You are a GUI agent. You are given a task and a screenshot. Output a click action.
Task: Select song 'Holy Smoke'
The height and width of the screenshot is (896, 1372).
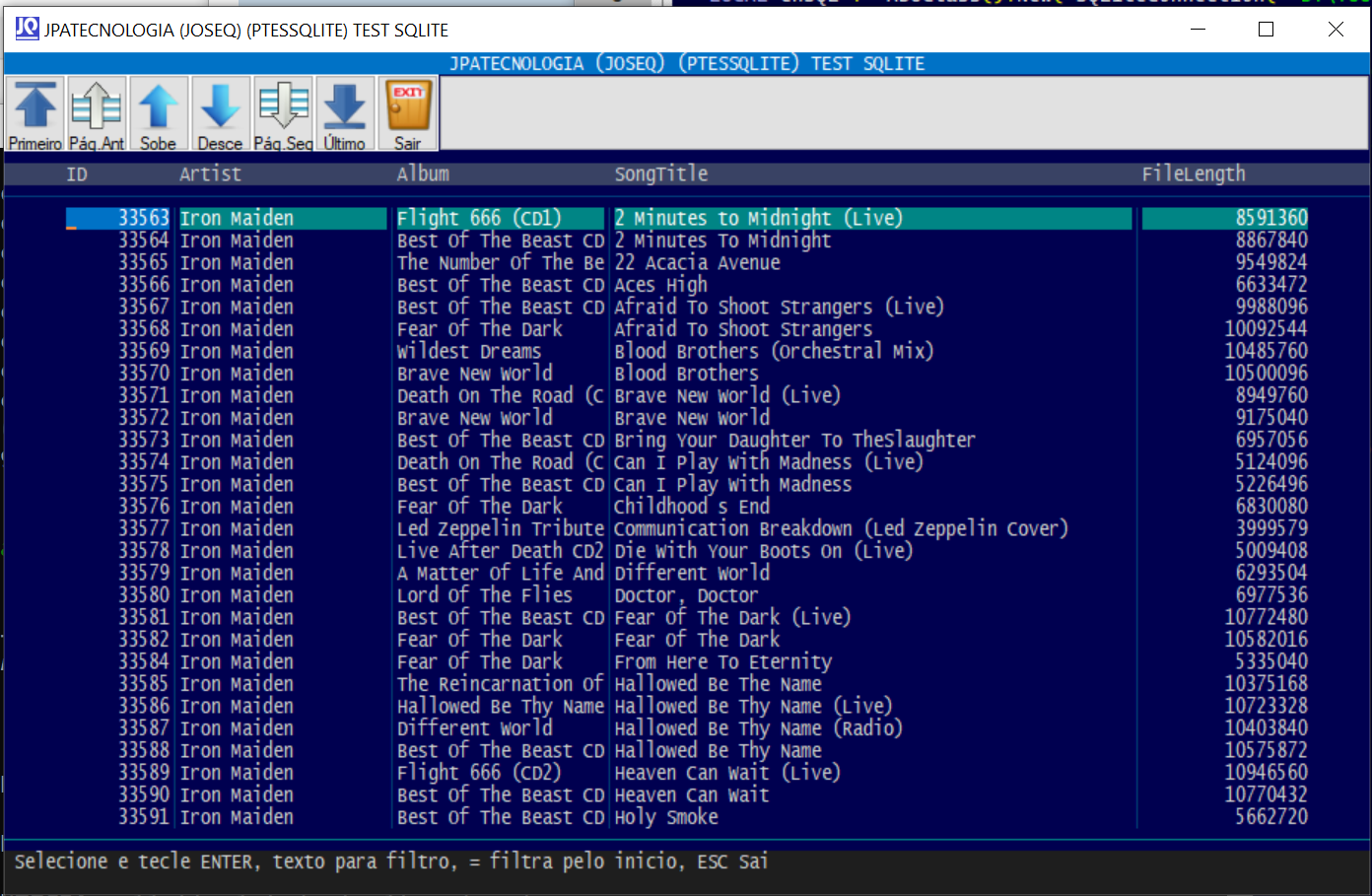pyautogui.click(x=666, y=817)
